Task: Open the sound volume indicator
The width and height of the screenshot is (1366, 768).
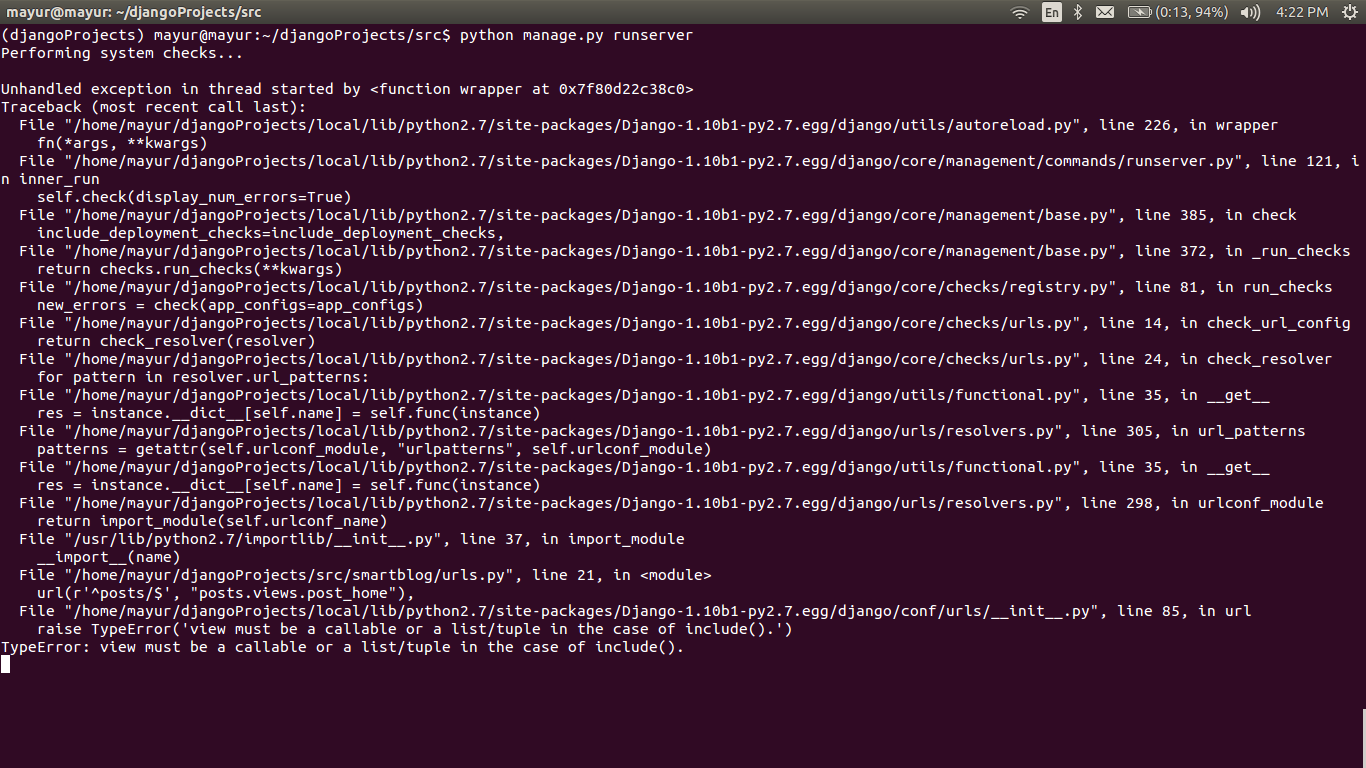Action: coord(1250,12)
